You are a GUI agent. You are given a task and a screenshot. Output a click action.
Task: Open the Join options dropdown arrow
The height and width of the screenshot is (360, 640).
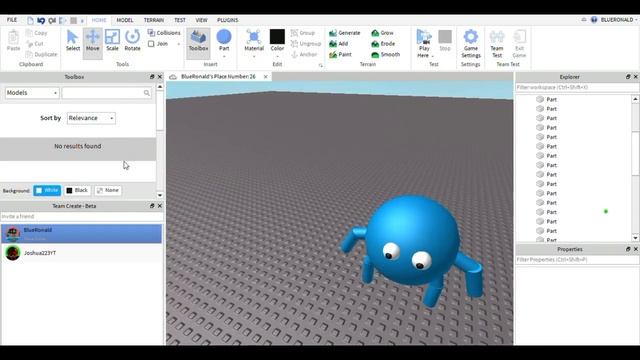(178, 44)
